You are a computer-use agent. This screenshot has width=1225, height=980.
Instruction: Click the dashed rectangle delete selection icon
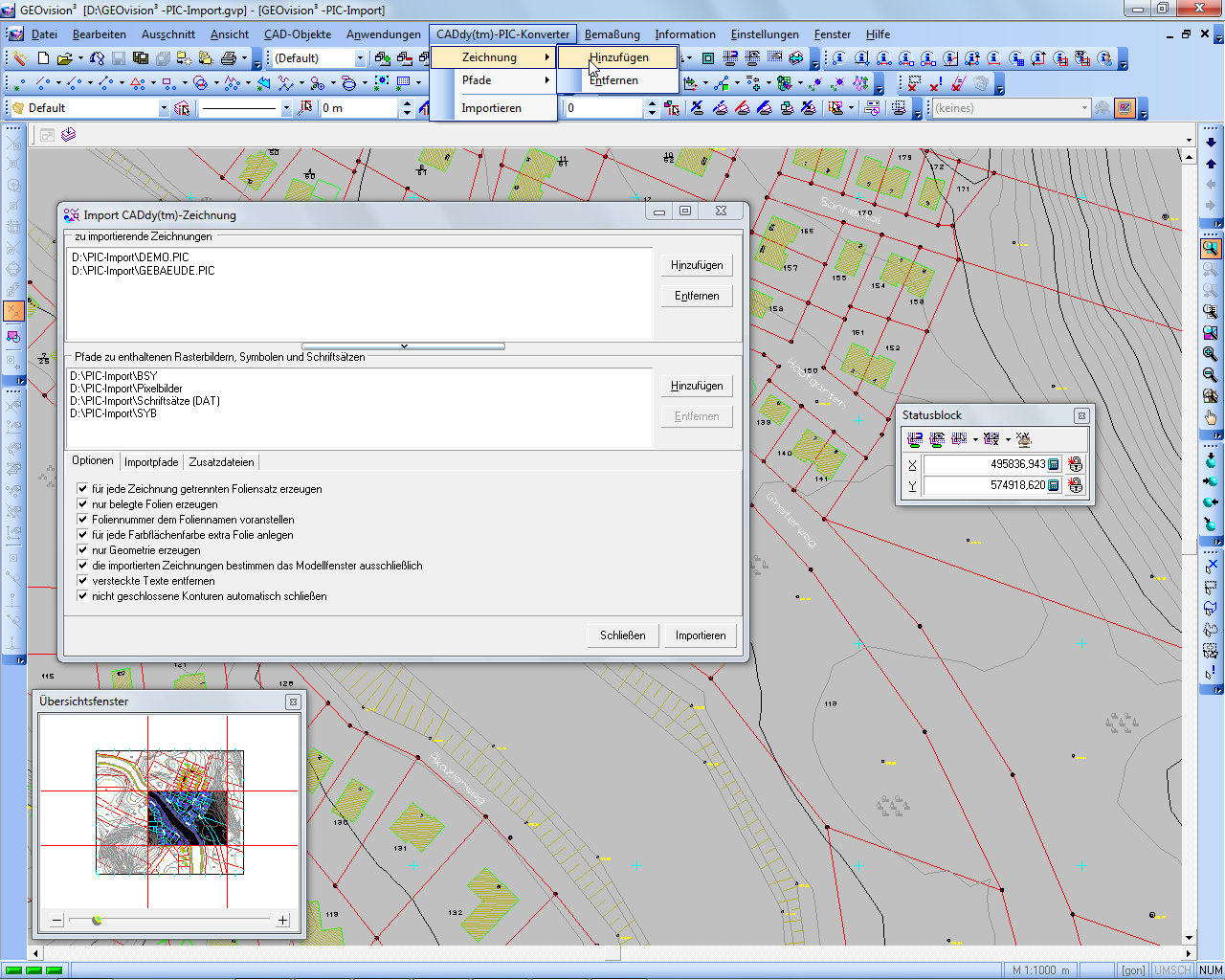click(x=914, y=83)
